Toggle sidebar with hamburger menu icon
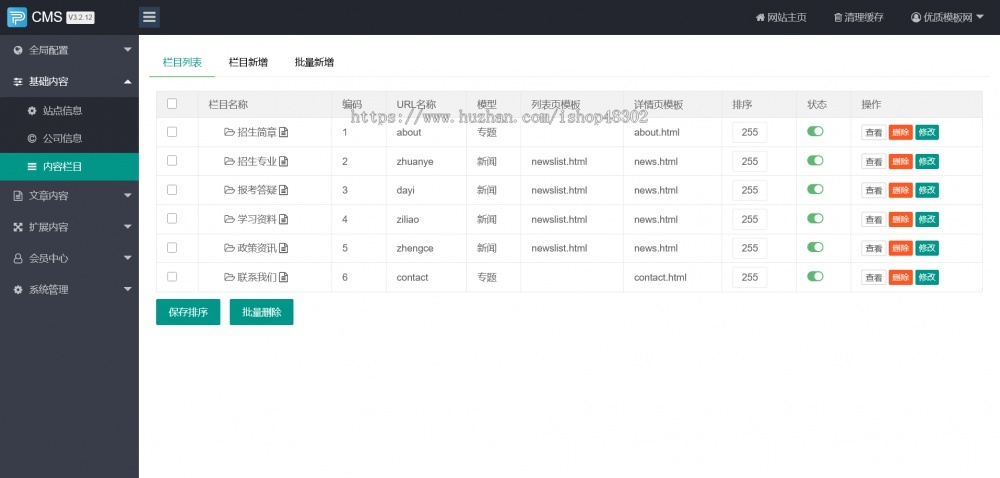This screenshot has height=478, width=1000. pyautogui.click(x=149, y=17)
